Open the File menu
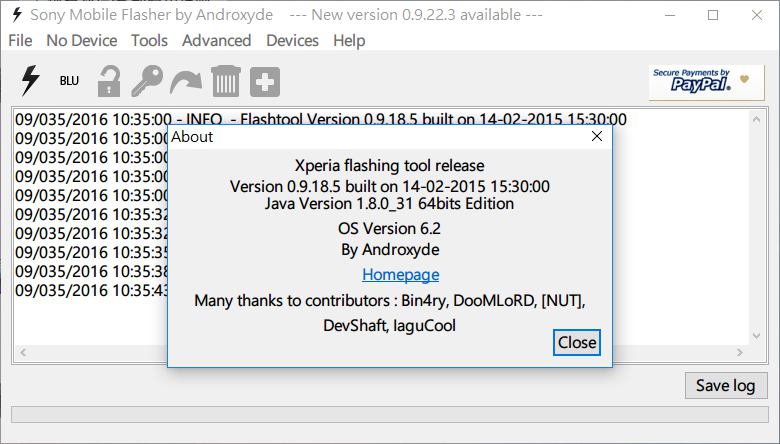This screenshot has width=780, height=444. click(20, 40)
